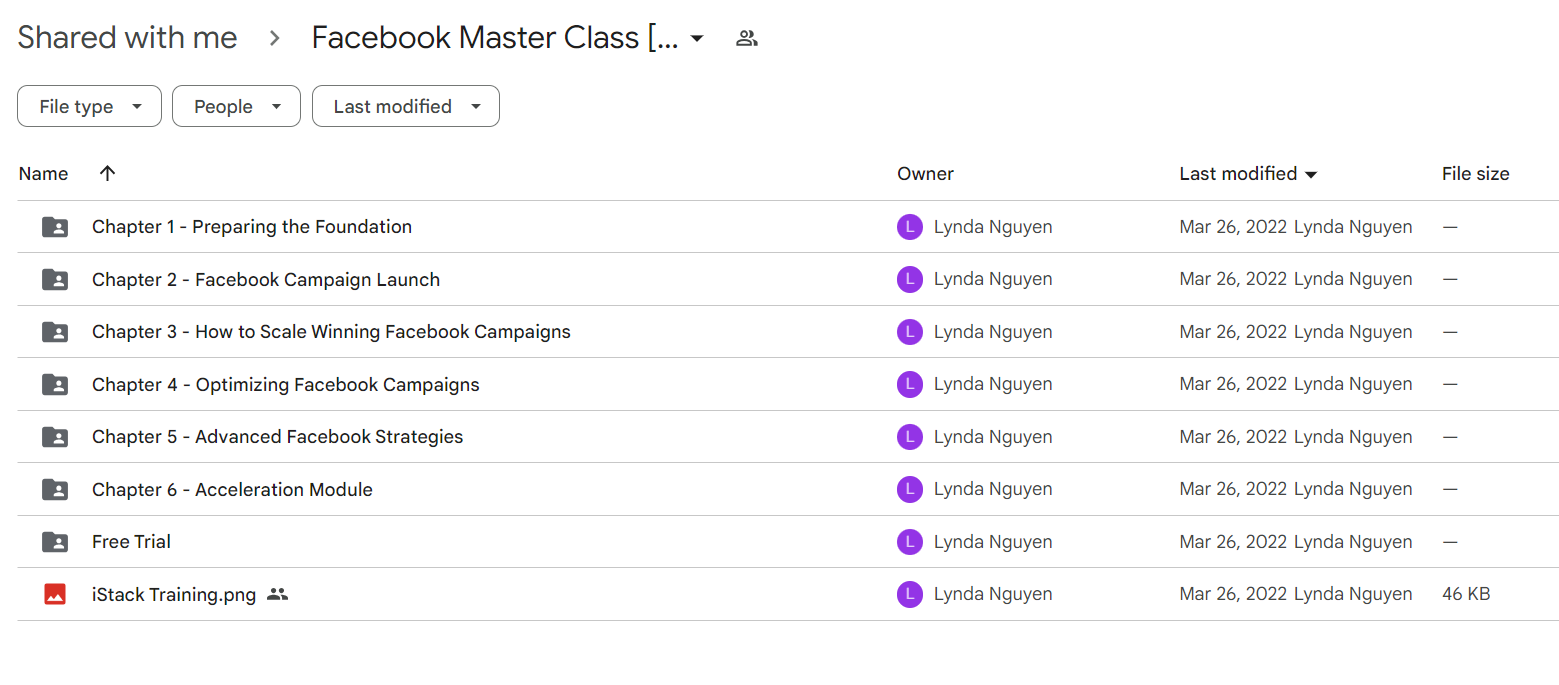This screenshot has height=685, width=1559.
Task: Click the red image icon of iStack Training.png
Action: (55, 594)
